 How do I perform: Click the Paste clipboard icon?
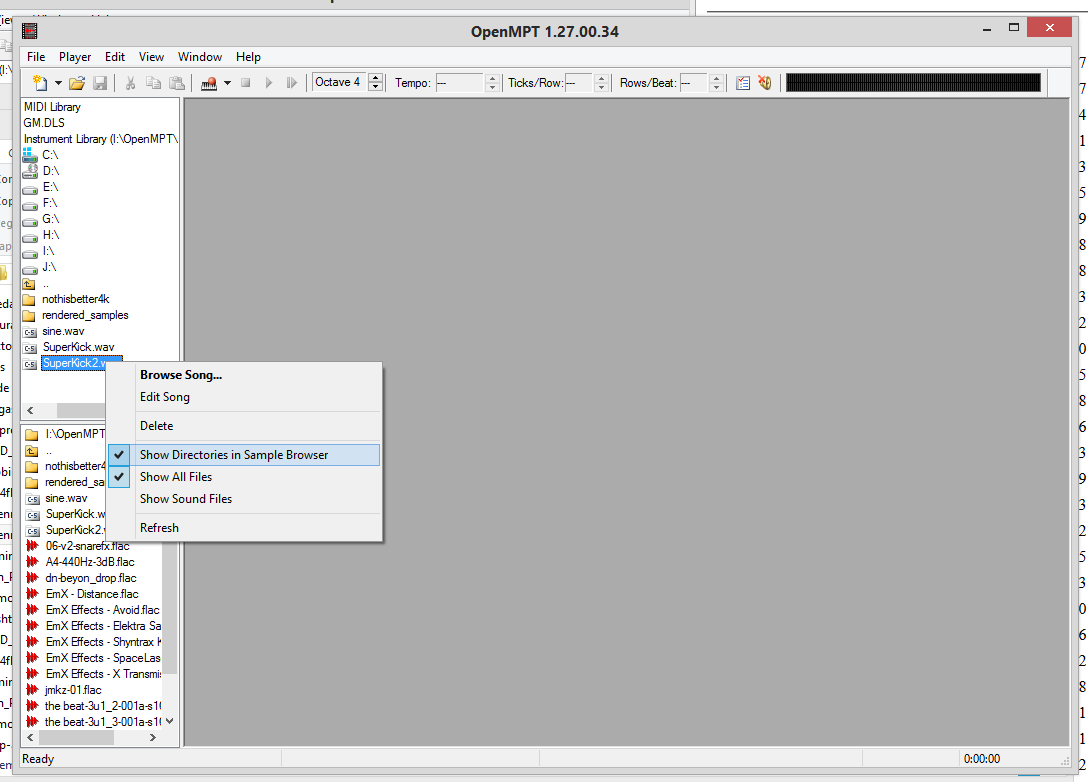click(x=177, y=83)
